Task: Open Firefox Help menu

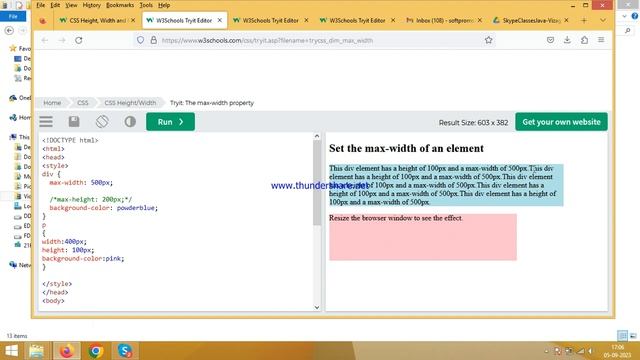Action: point(164,5)
